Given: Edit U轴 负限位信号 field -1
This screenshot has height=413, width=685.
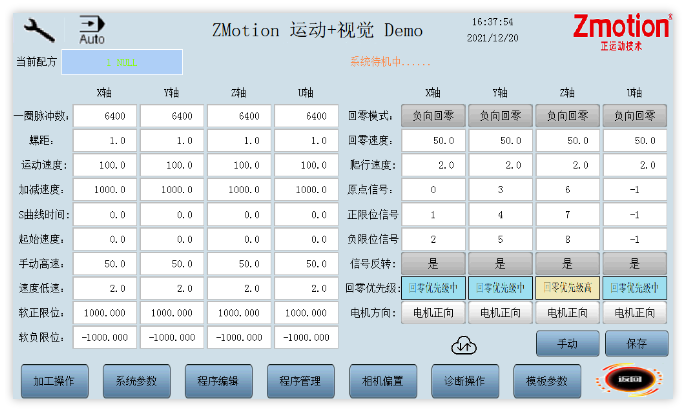Looking at the screenshot, I should coord(635,239).
